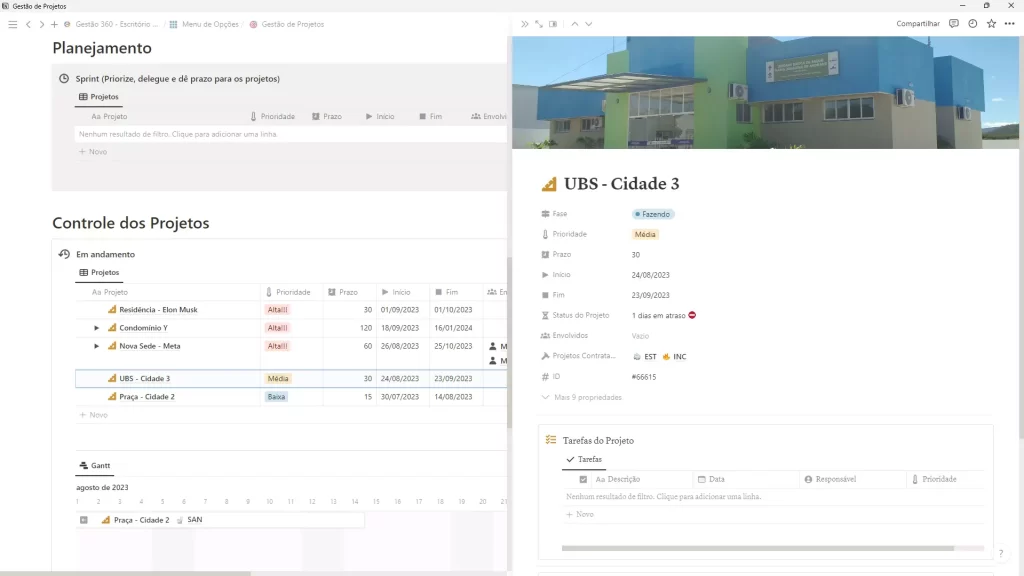Image resolution: width=1024 pixels, height=576 pixels.
Task: Click the Em andamento history icon
Action: tap(64, 254)
